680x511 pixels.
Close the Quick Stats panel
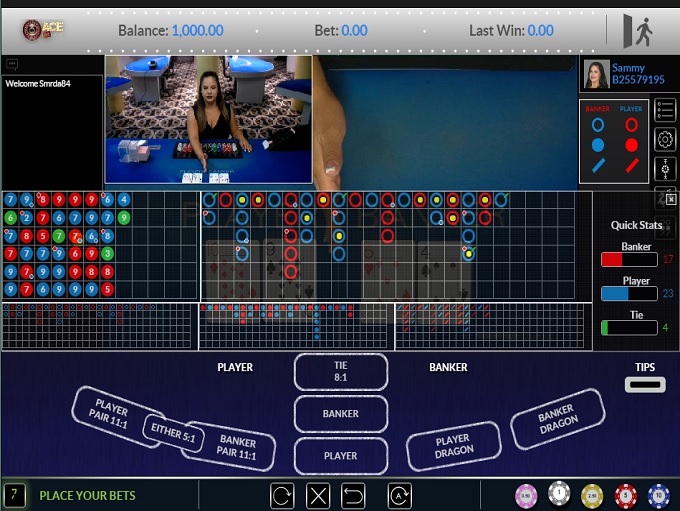671,200
